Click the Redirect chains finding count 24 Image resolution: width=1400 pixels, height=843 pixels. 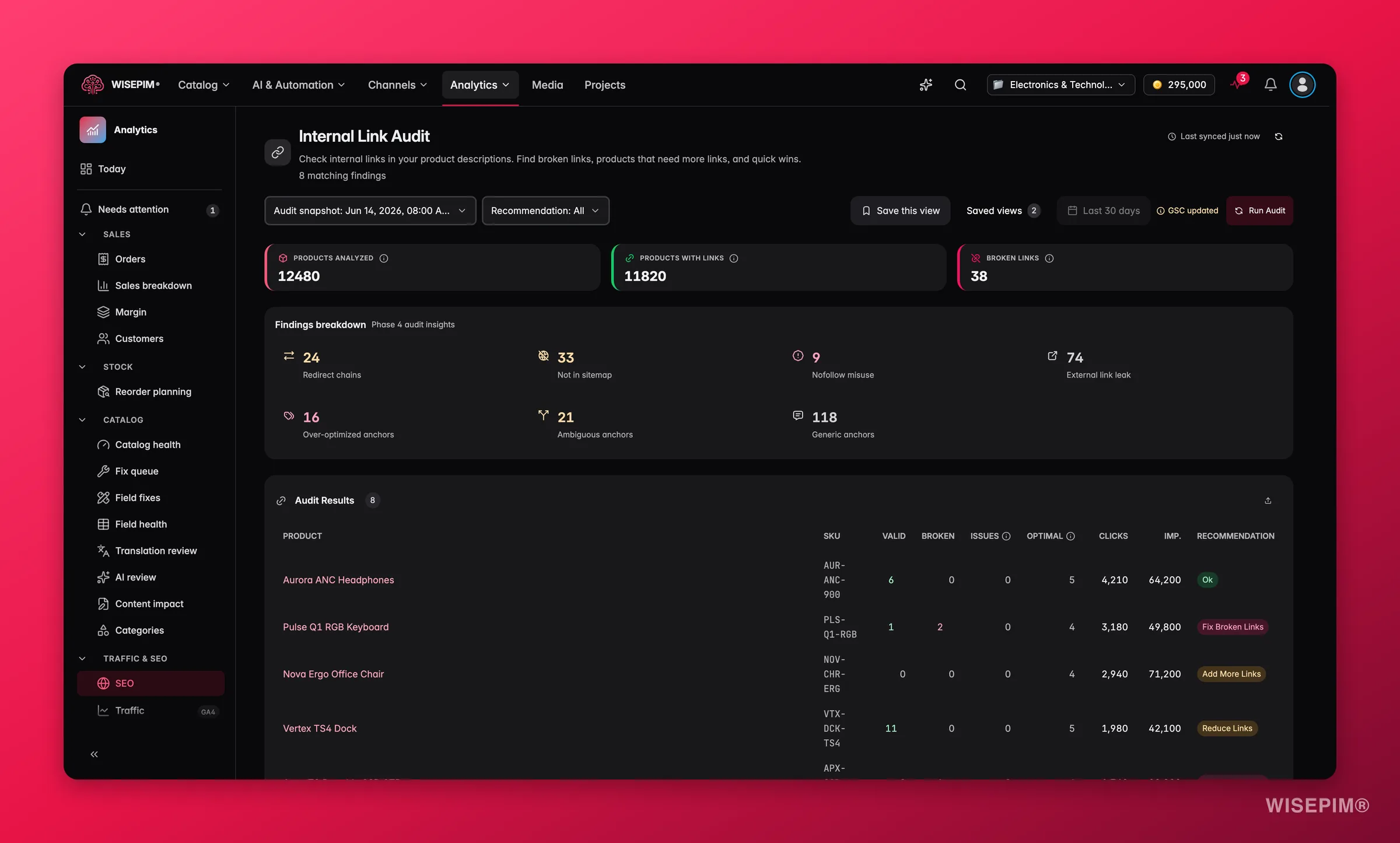coord(311,358)
